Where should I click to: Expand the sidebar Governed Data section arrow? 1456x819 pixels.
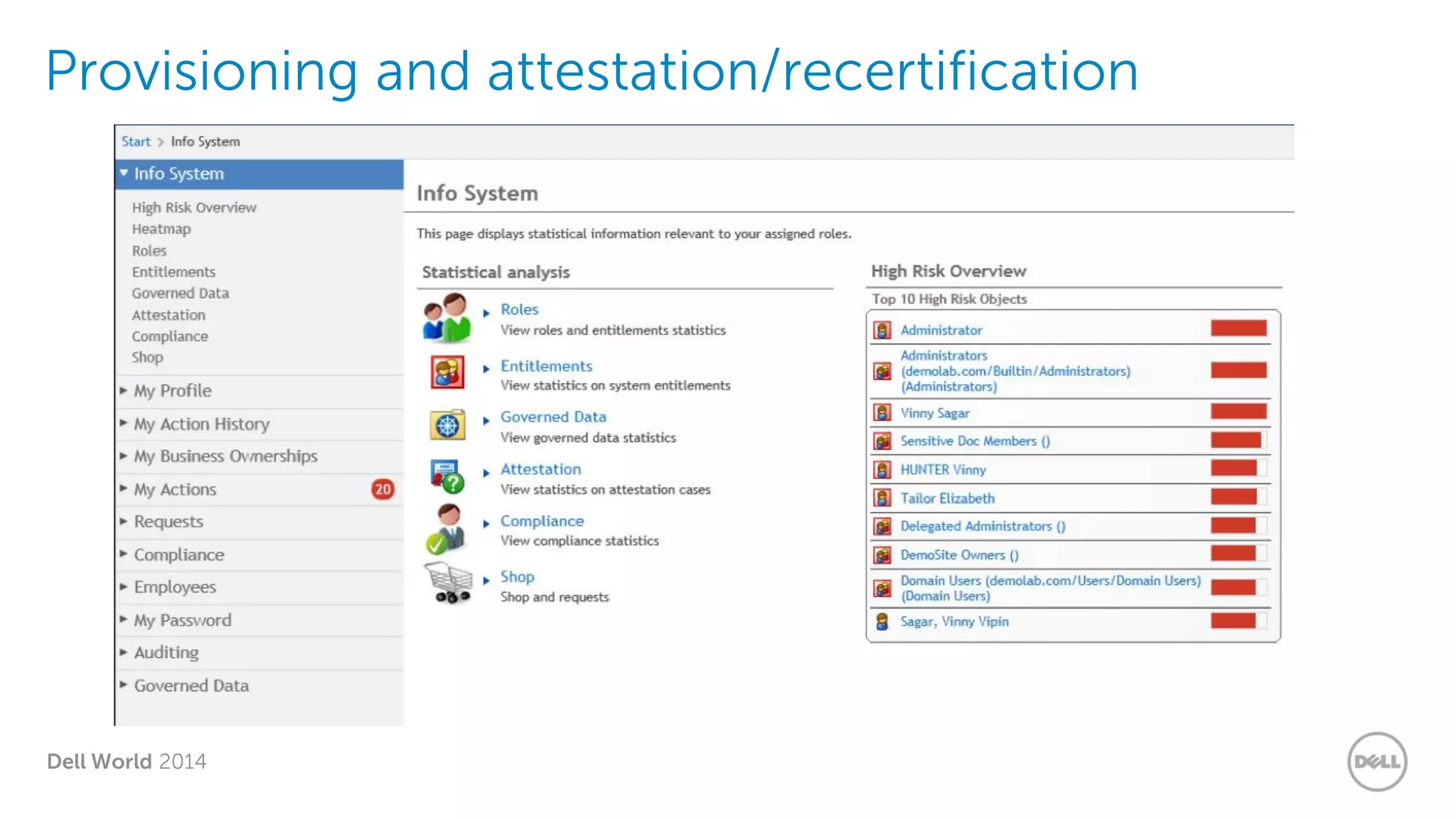(124, 685)
